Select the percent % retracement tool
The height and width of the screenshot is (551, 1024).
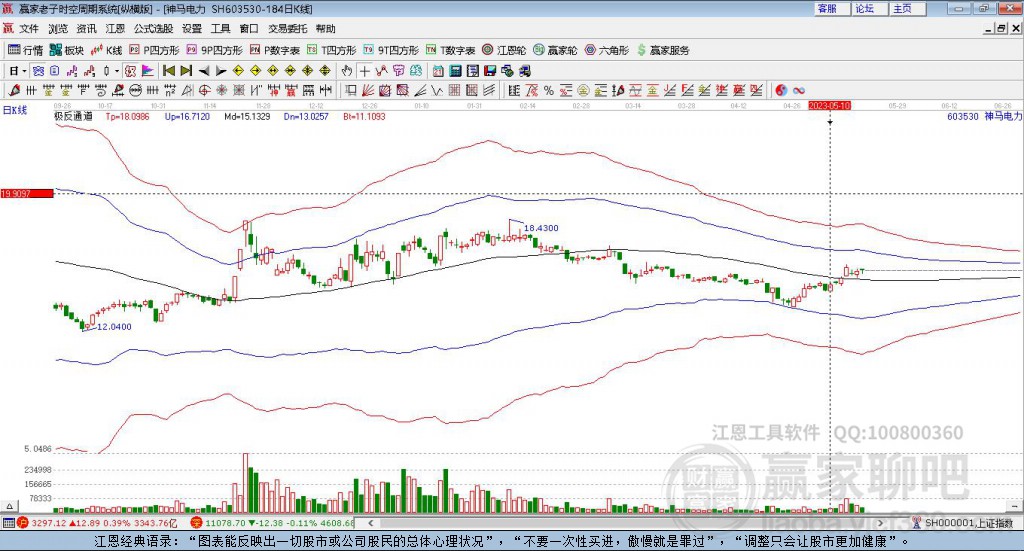click(549, 90)
